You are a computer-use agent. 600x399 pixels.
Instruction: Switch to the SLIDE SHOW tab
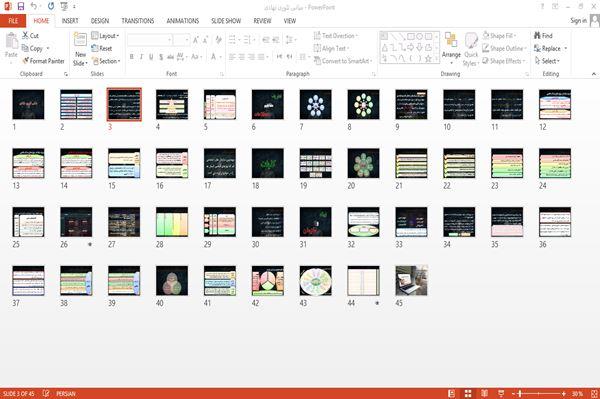click(x=226, y=21)
